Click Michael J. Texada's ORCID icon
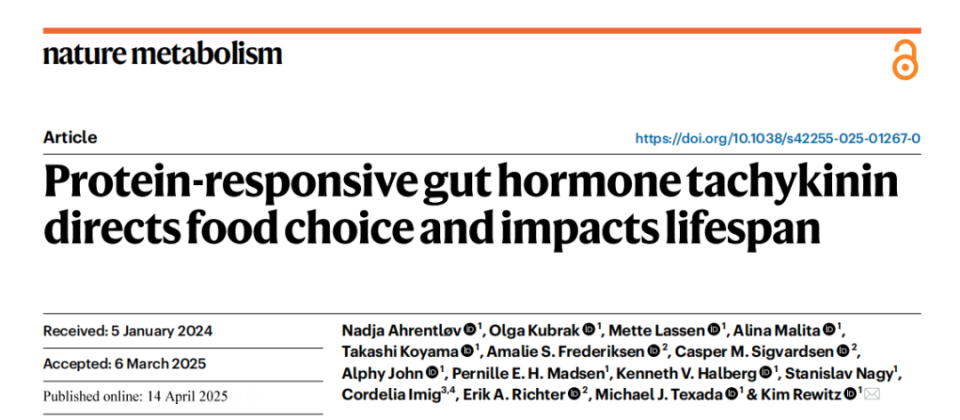Viewport: 960px width, 420px height. coord(724,395)
